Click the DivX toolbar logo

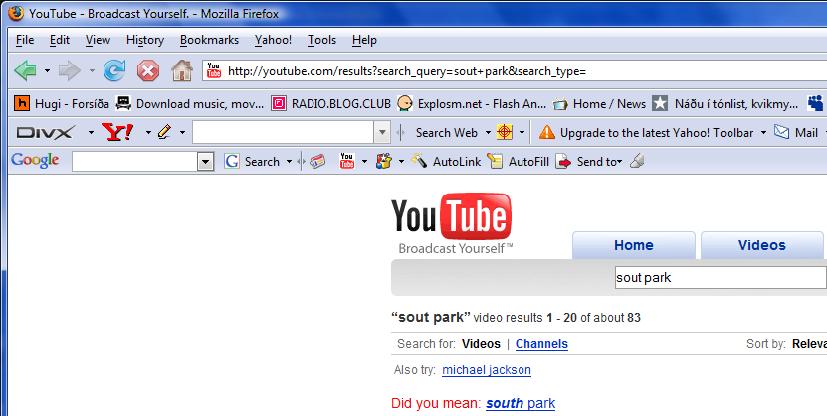[46, 132]
